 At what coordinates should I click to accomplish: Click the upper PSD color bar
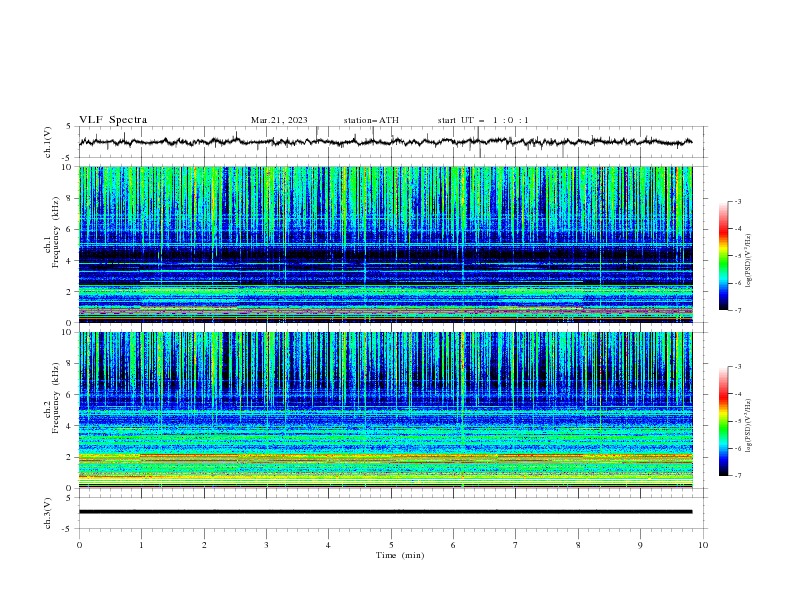pyautogui.click(x=723, y=256)
